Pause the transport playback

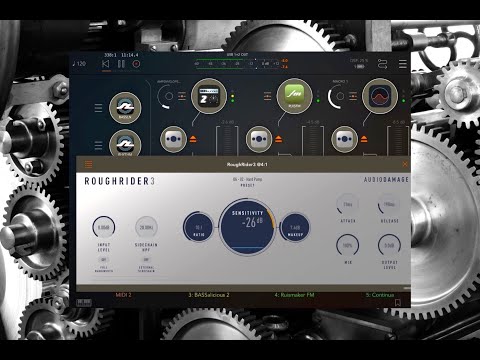click(x=121, y=64)
